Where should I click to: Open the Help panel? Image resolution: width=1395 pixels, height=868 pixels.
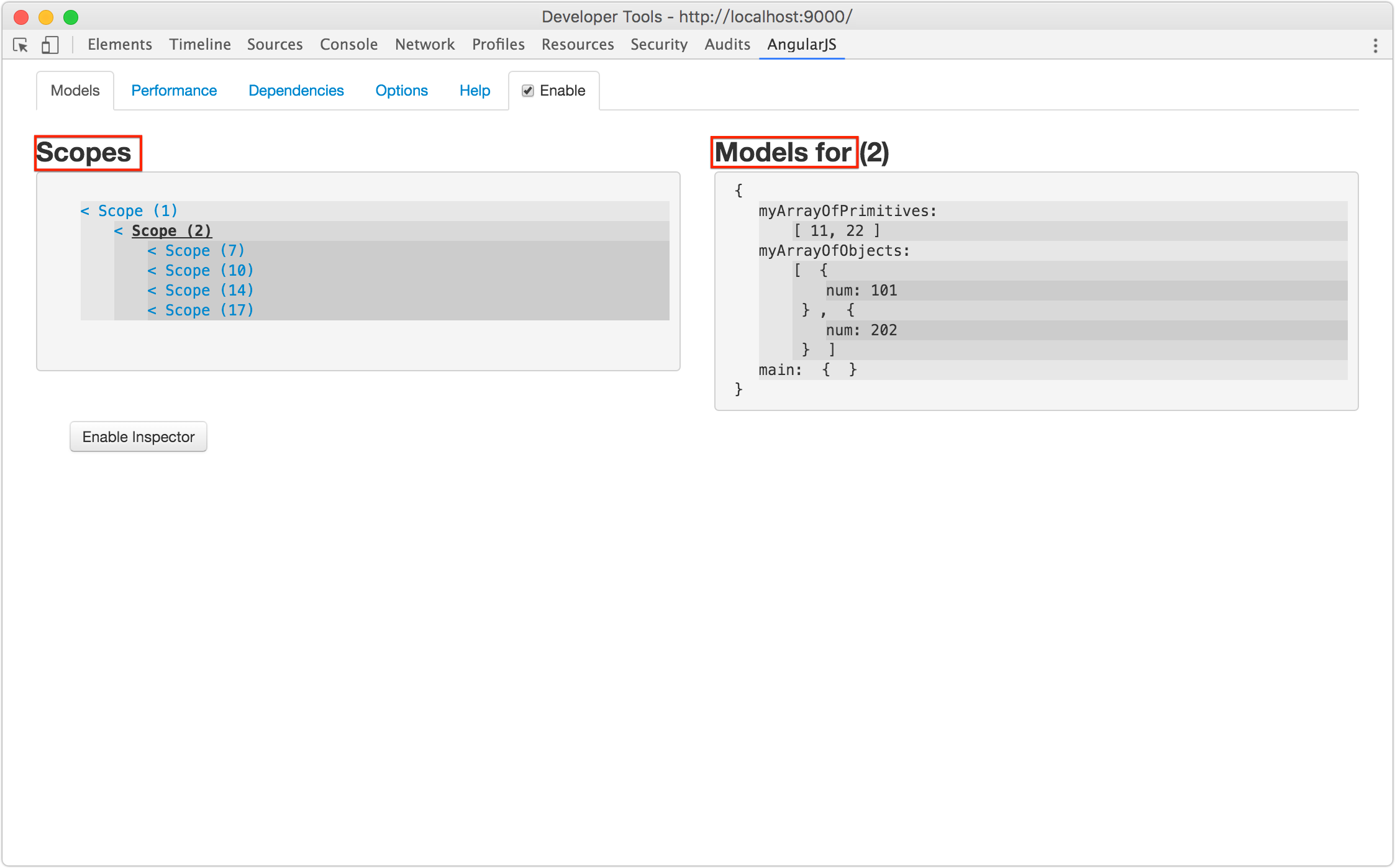click(x=475, y=90)
